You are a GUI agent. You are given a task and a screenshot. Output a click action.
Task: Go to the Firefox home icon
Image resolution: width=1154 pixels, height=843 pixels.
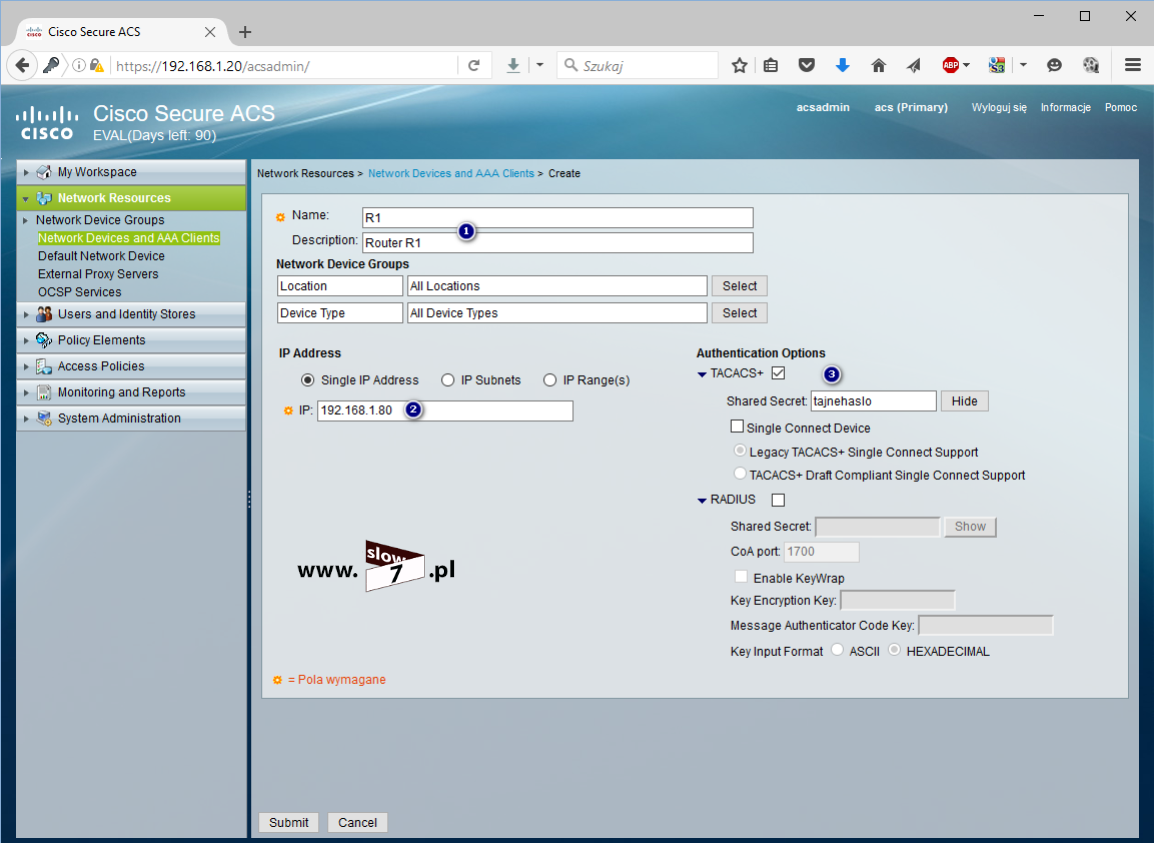pyautogui.click(x=878, y=66)
